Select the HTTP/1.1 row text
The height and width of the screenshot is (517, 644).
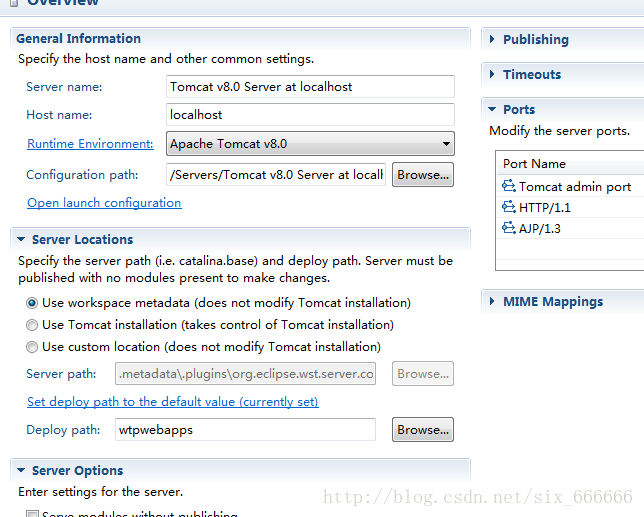tap(545, 207)
